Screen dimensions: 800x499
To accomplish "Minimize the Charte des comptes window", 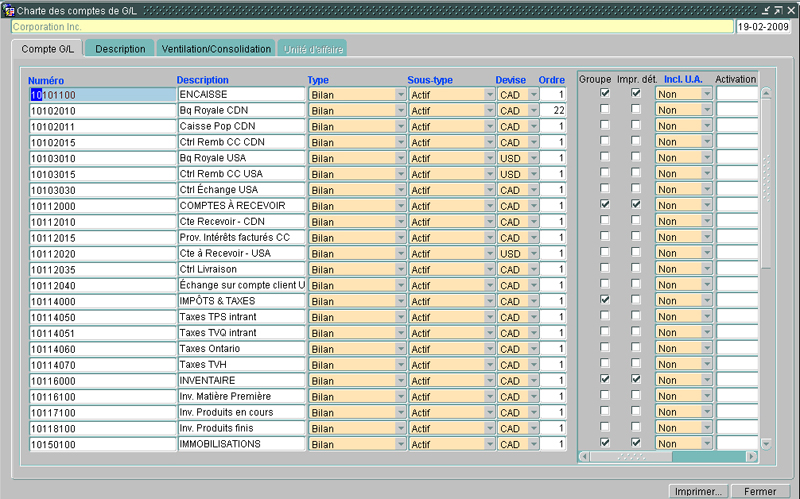I will tap(767, 9).
